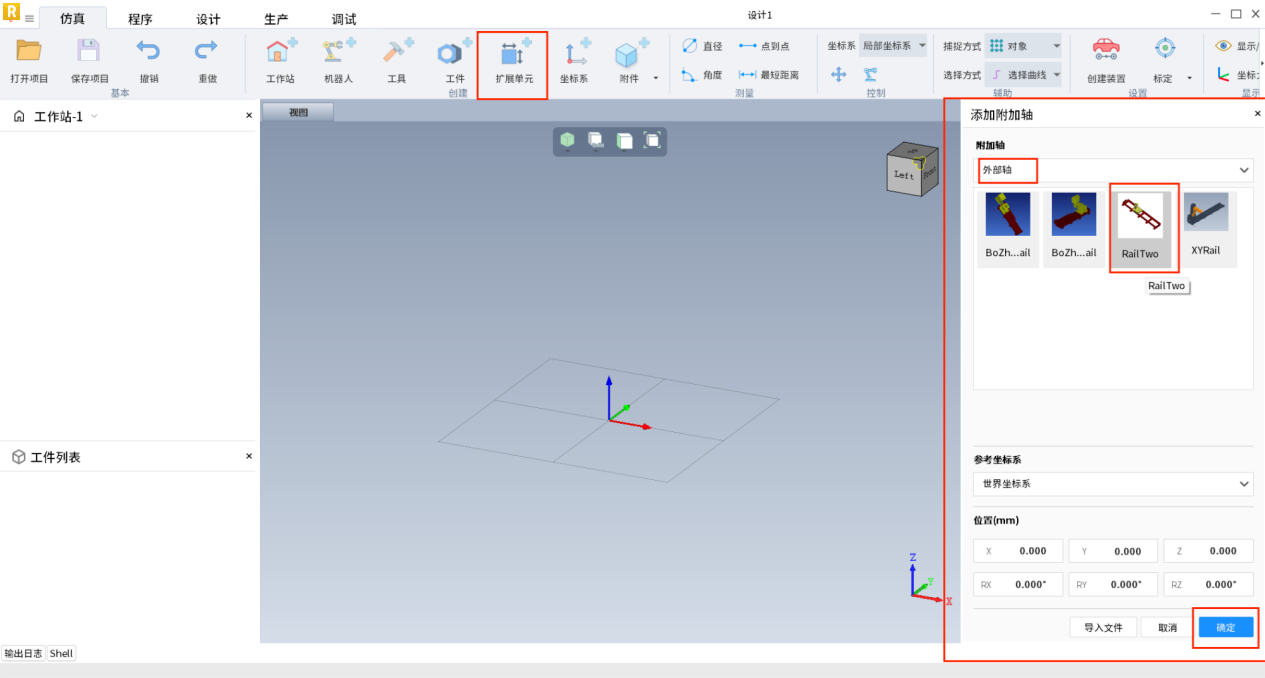Toggle the 显示 eye icon in ribbon
The width and height of the screenshot is (1265, 678).
1223,46
